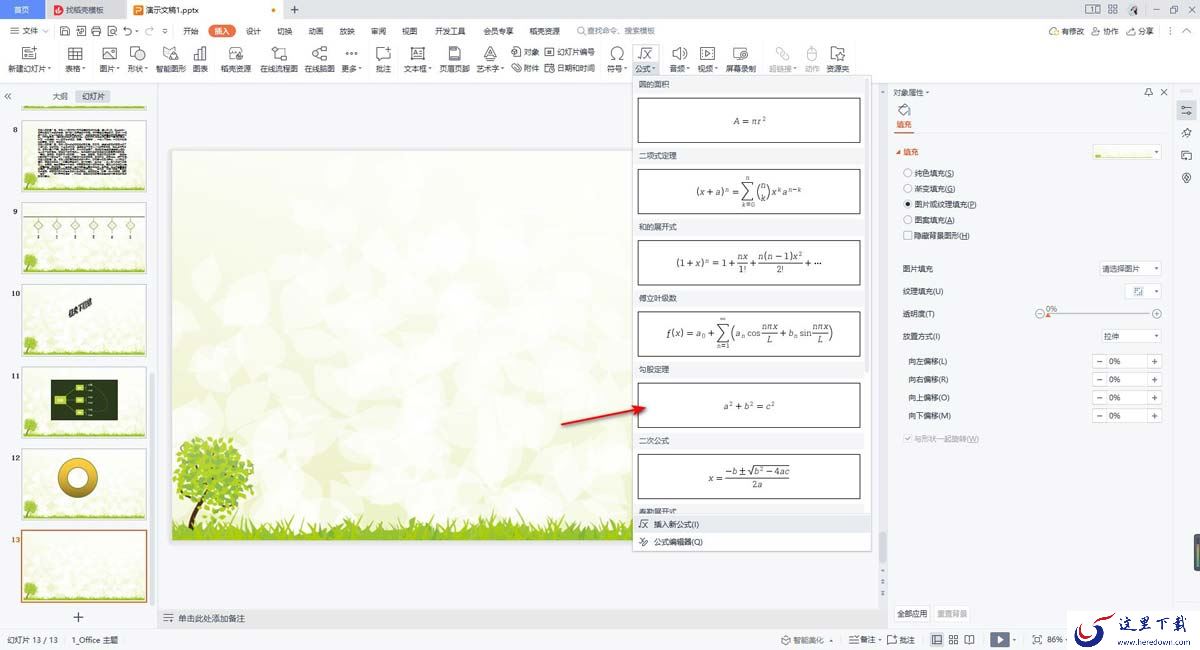This screenshot has width=1200, height=650.
Task: Expand the 请选择图片 picture fill dropdown
Action: (1130, 269)
